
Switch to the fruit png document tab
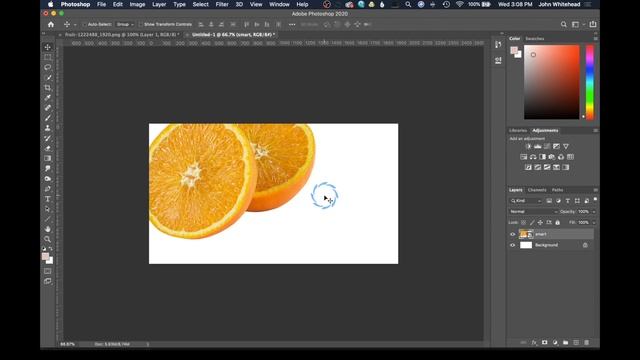122,35
